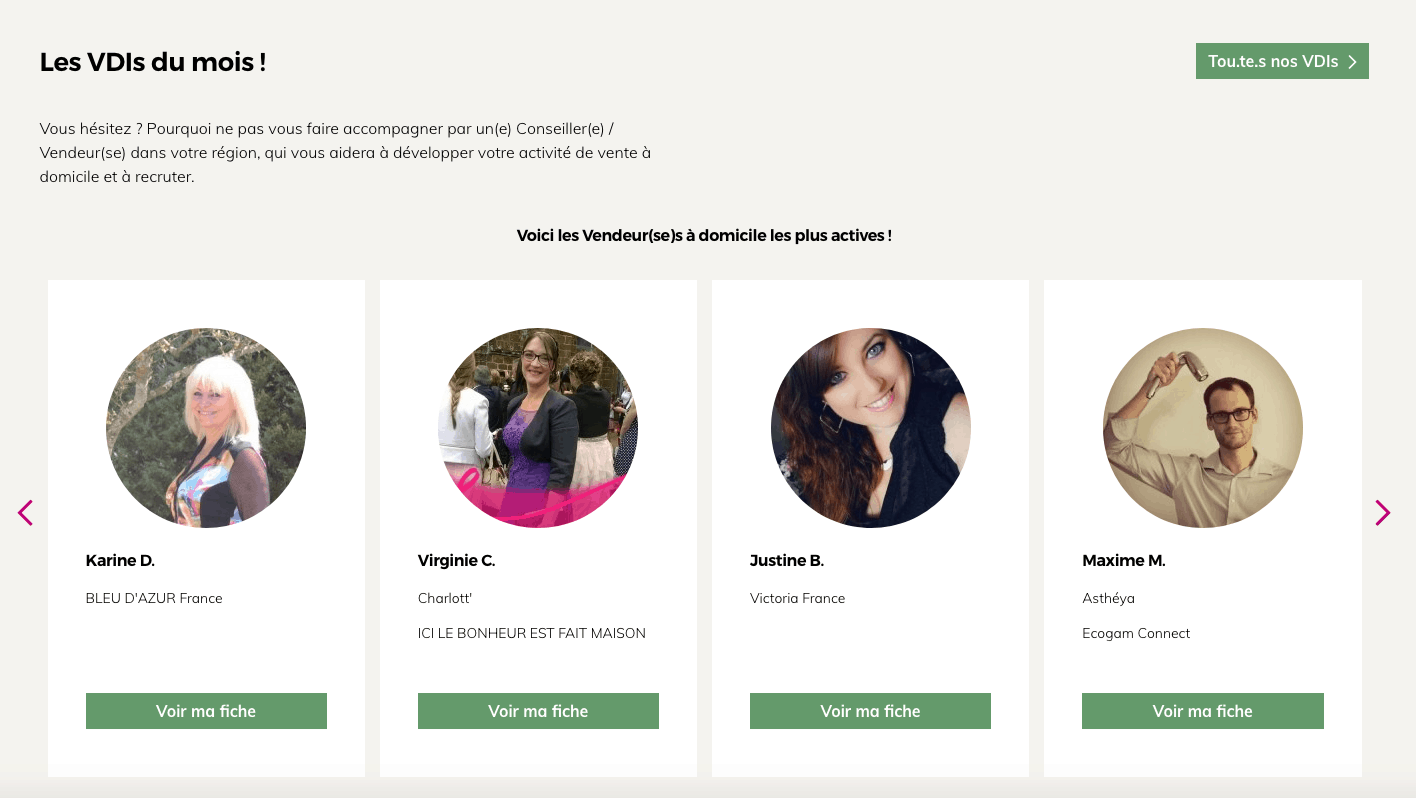1416x798 pixels.
Task: Click 'Voir ma fiche' for Karine D.
Action: pyautogui.click(x=206, y=711)
